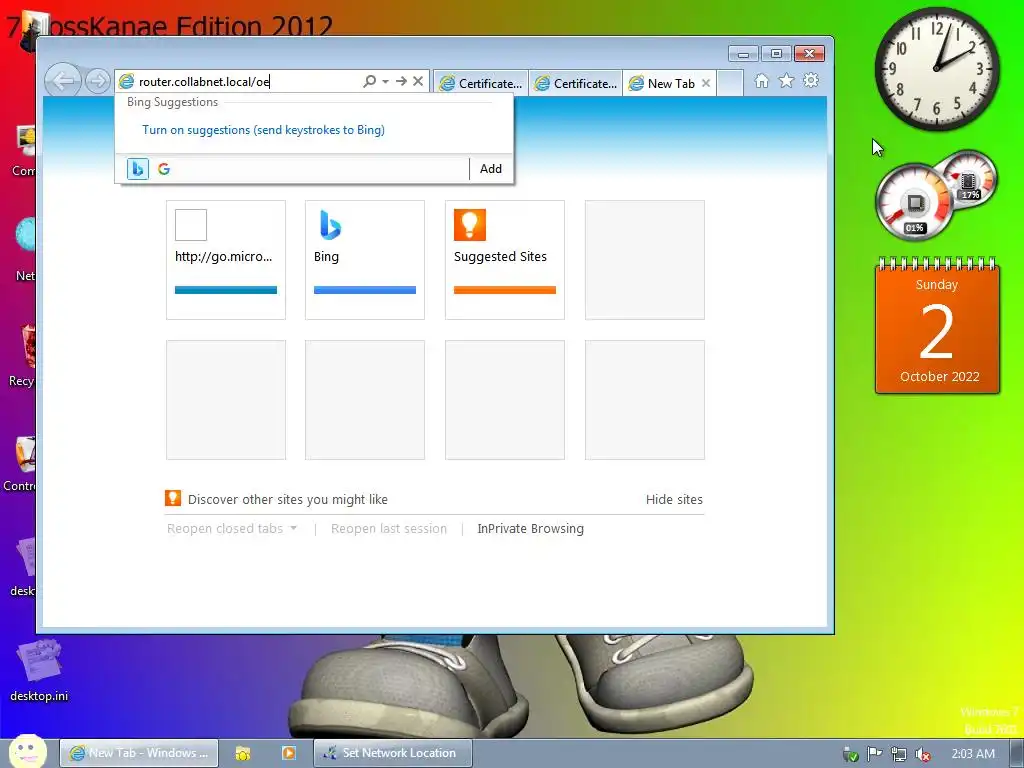Click the Back navigation arrow button

(63, 81)
